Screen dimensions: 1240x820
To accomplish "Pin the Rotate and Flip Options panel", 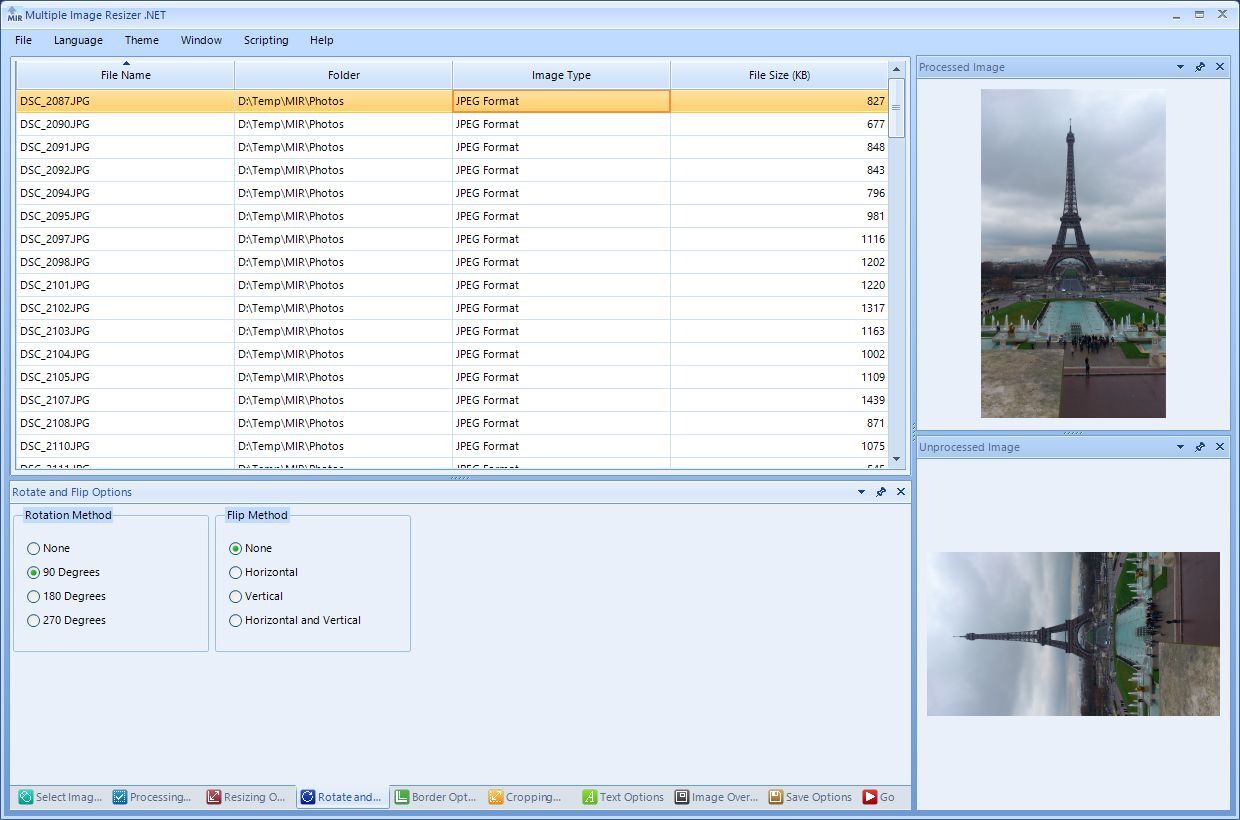I will (x=881, y=492).
